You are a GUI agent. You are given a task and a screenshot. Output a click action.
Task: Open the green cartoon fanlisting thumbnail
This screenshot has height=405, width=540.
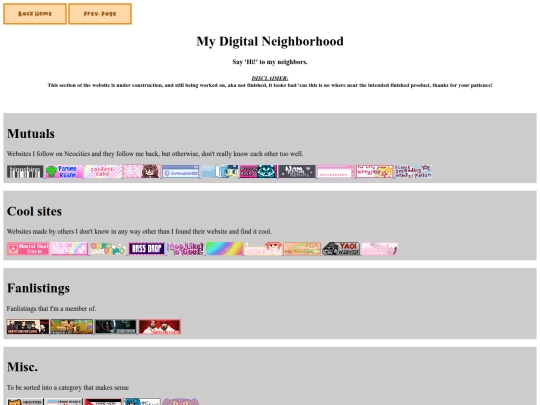pos(72,327)
